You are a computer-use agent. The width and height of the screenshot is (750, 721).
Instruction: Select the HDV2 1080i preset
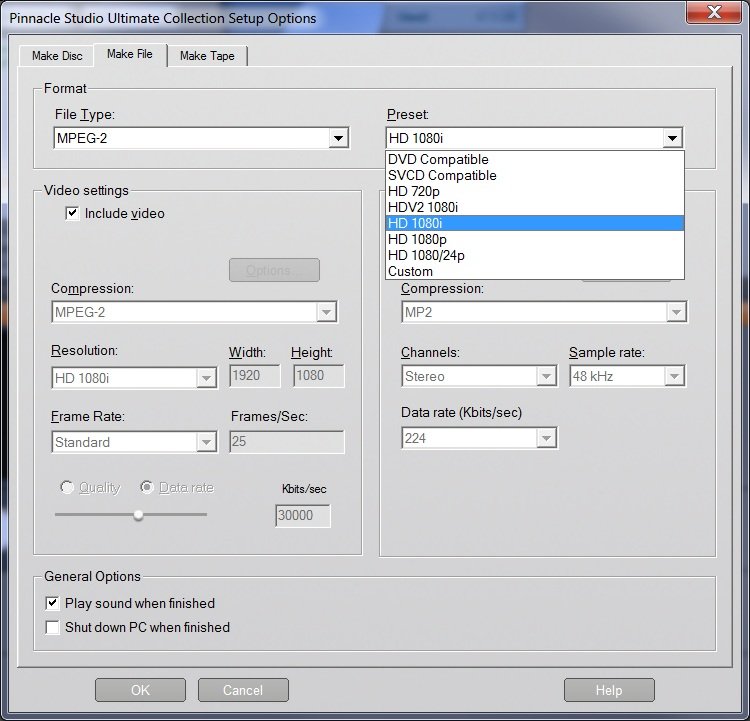[535, 207]
